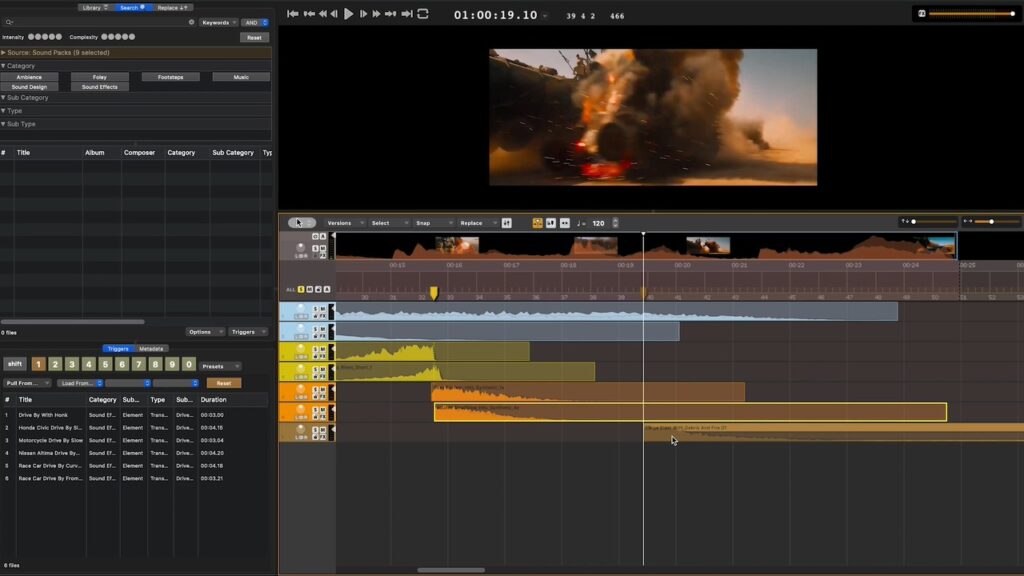Open the Snap dropdown menu
Image resolution: width=1024 pixels, height=576 pixels.
(434, 223)
